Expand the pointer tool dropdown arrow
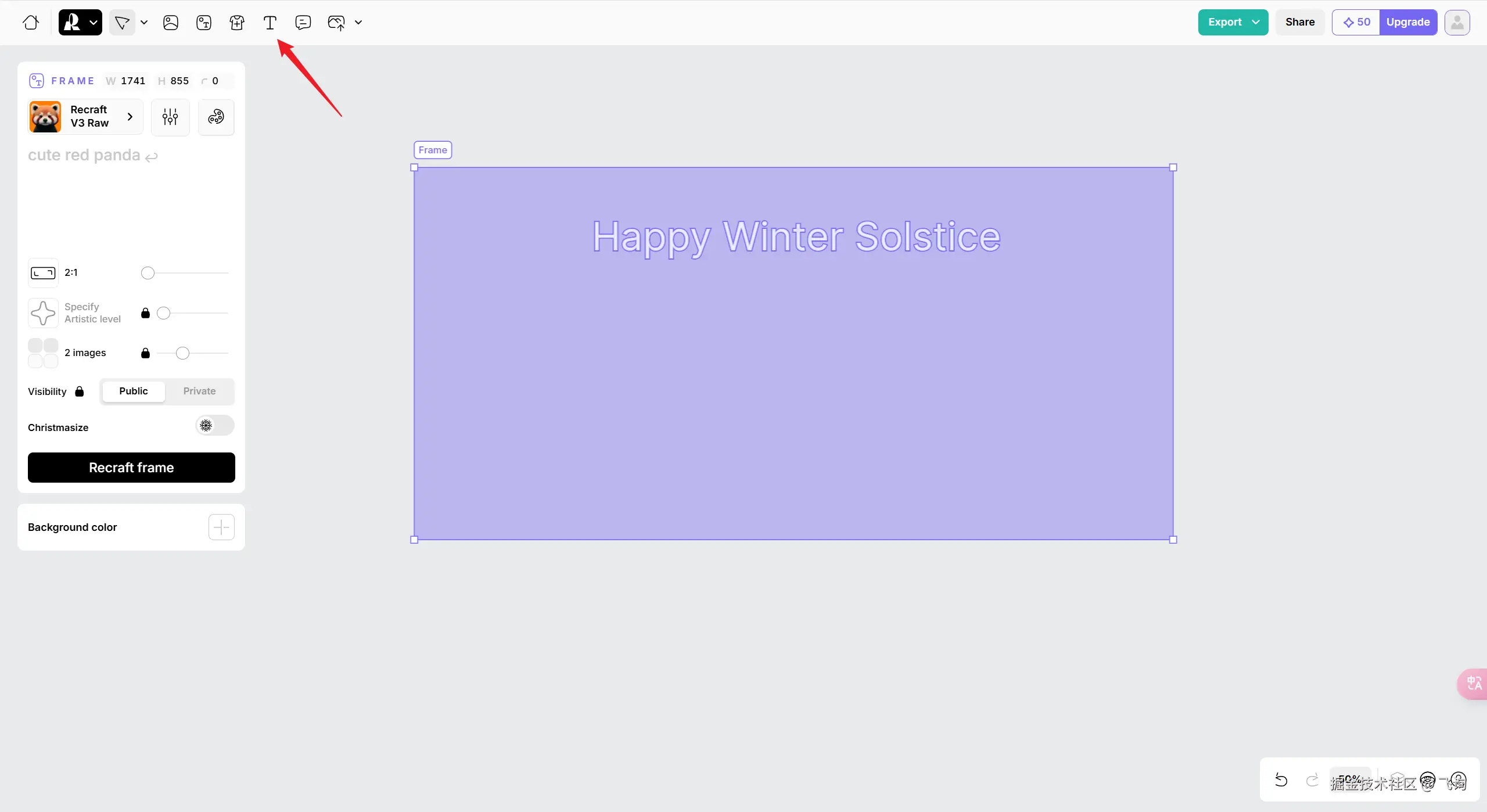 144,23
